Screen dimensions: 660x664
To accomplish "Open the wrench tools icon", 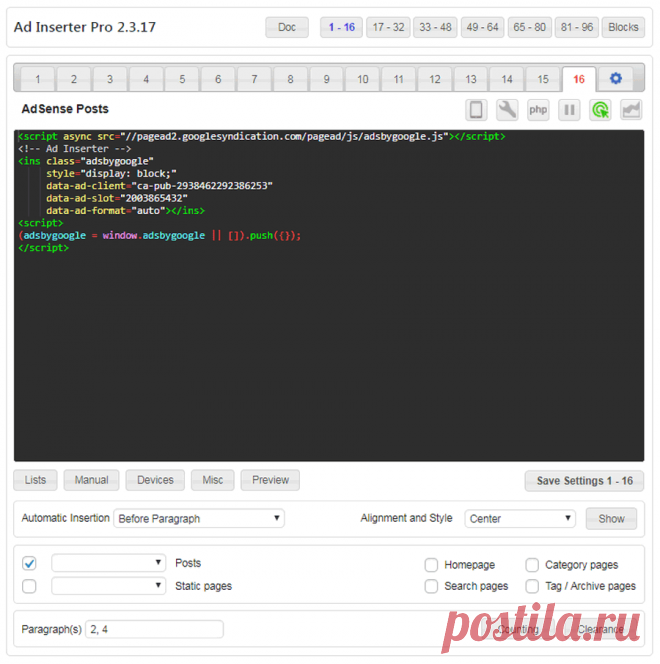I will [x=508, y=110].
